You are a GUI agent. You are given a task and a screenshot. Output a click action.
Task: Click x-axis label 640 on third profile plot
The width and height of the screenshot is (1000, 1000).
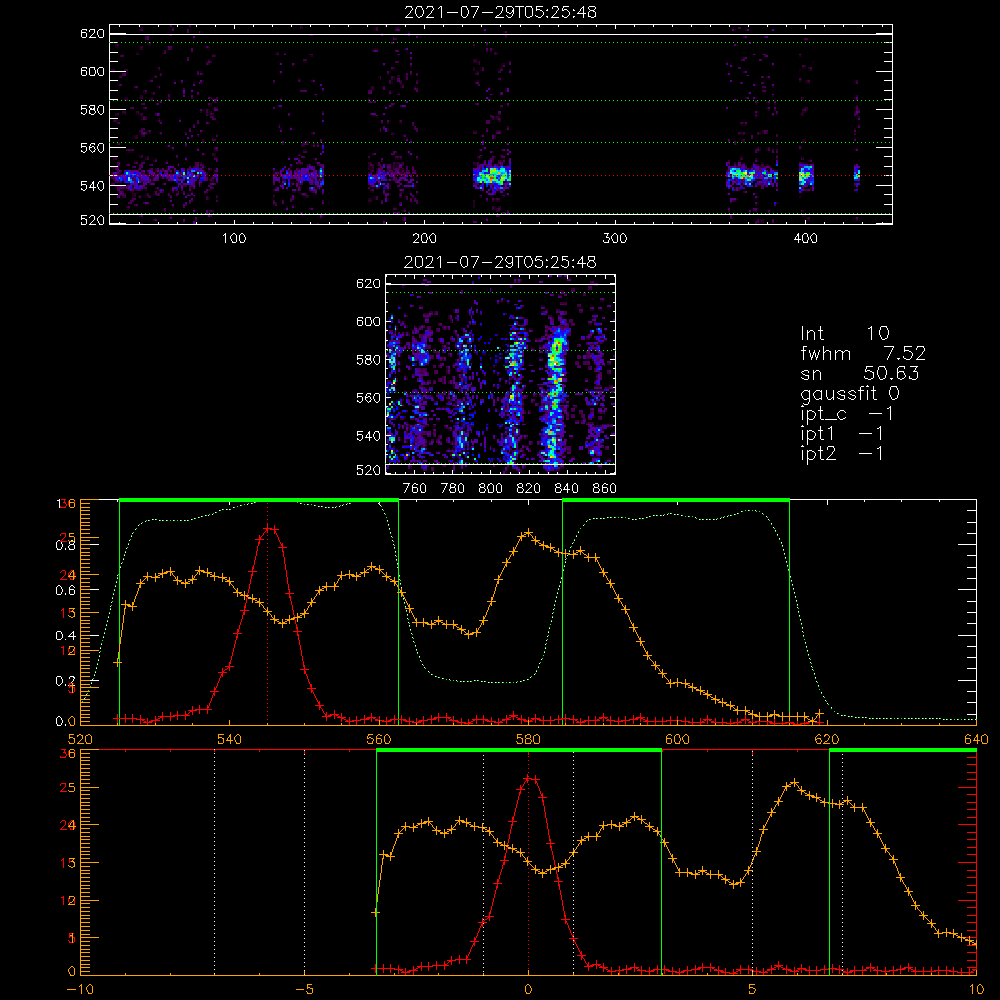976,739
